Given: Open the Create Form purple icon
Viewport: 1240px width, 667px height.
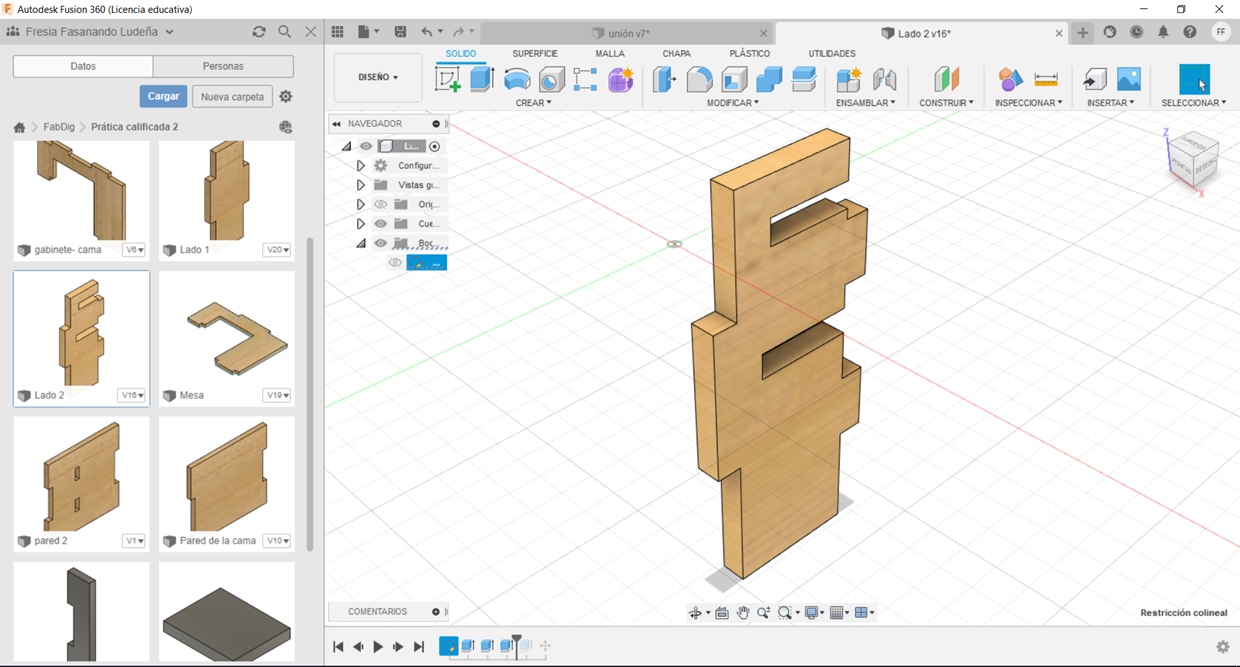Looking at the screenshot, I should (x=621, y=79).
